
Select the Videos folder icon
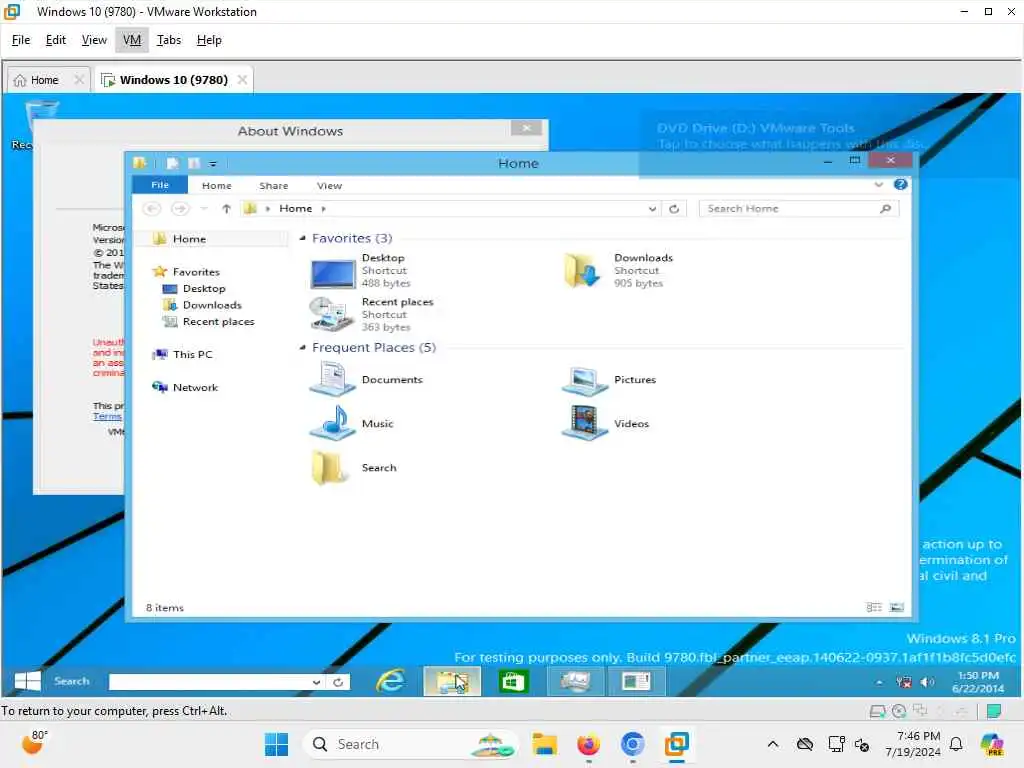point(584,423)
